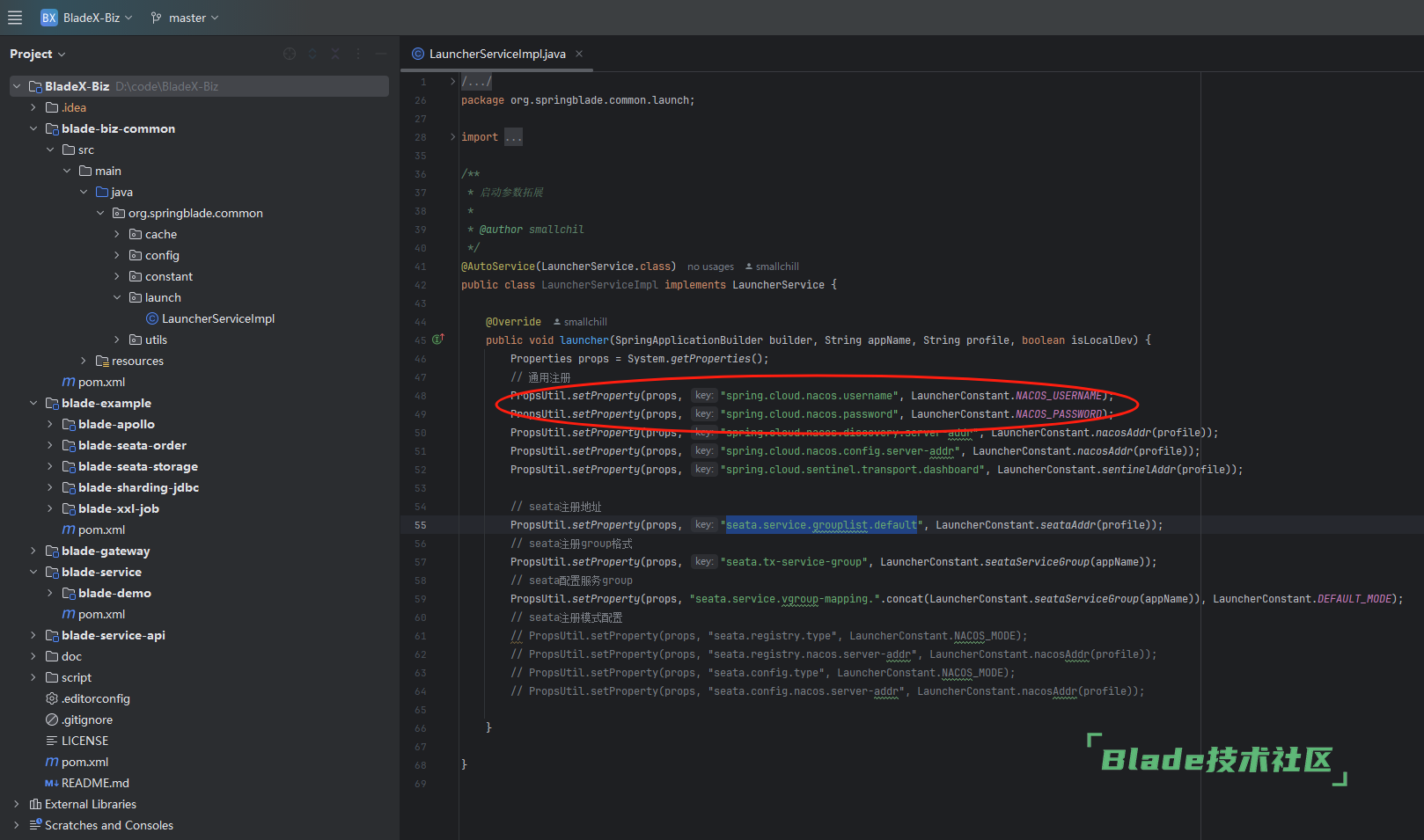Hide the Project tool window

pyautogui.click(x=381, y=54)
